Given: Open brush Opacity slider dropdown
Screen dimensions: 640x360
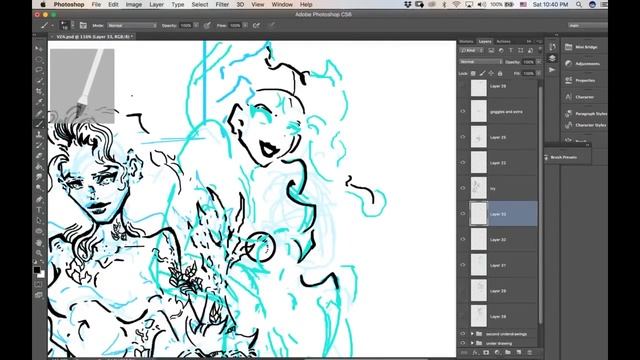Looking at the screenshot, I should pos(196,25).
